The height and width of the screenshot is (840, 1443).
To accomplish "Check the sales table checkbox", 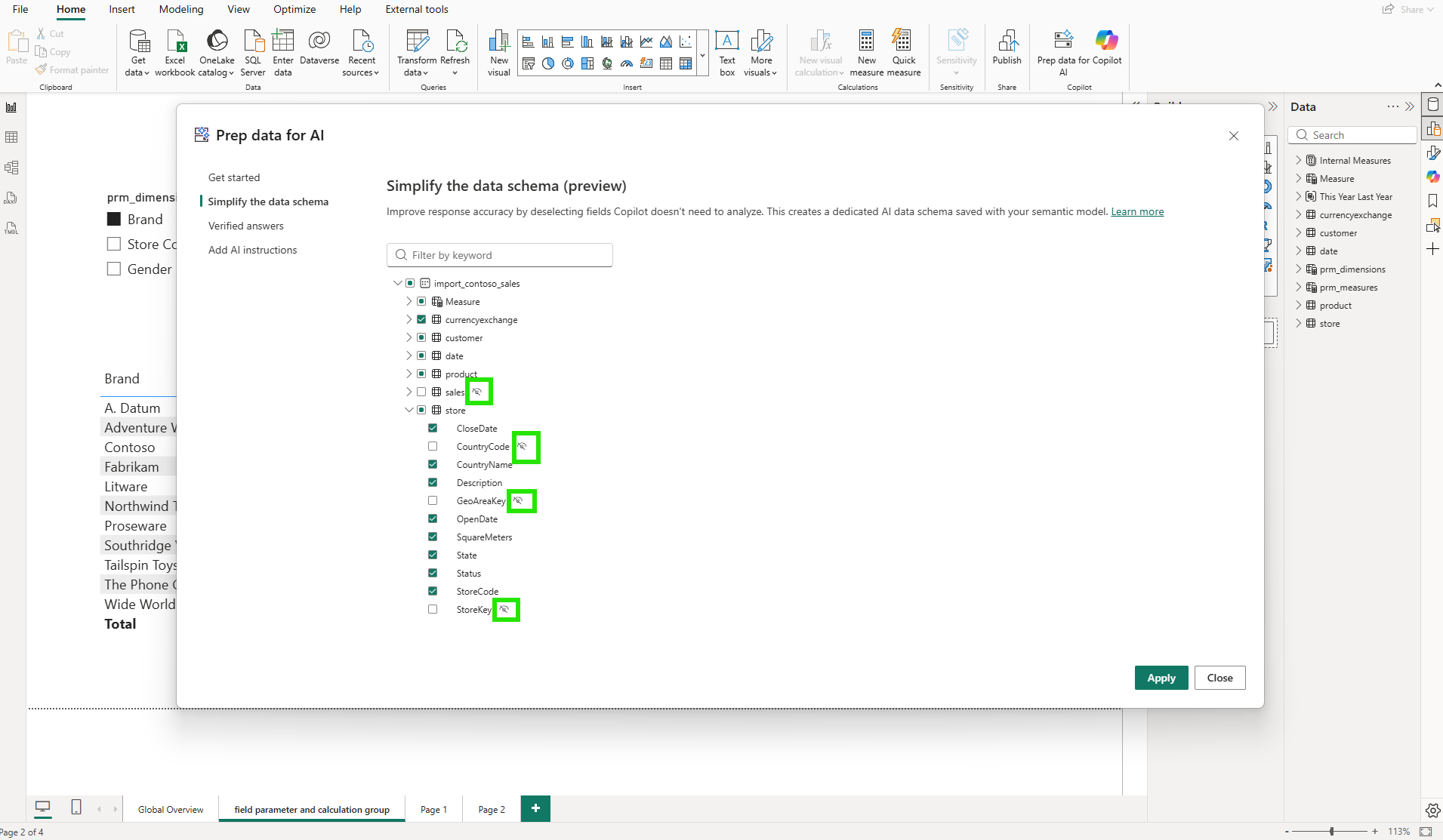I will point(421,392).
